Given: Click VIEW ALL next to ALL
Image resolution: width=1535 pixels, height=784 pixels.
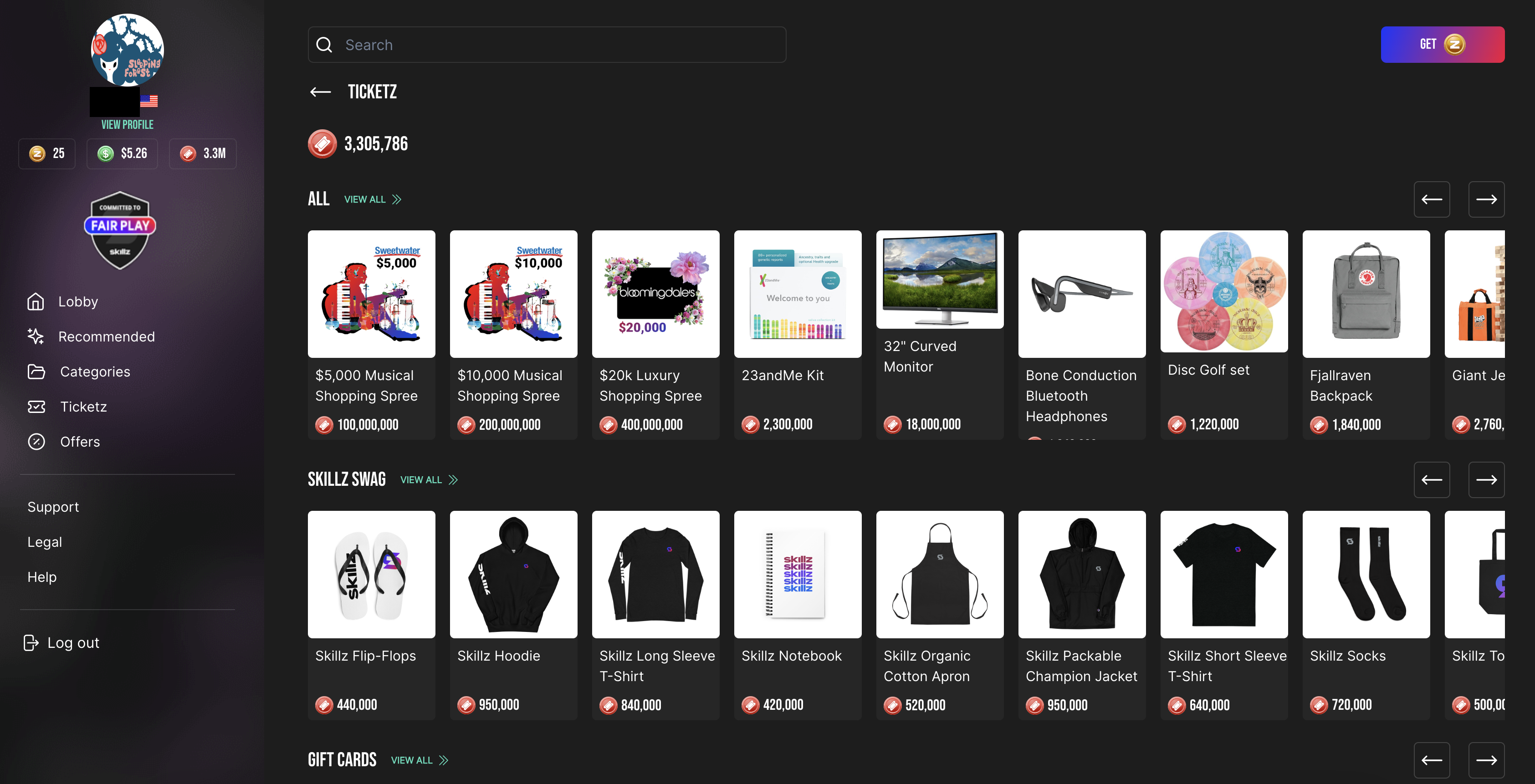Looking at the screenshot, I should point(373,199).
